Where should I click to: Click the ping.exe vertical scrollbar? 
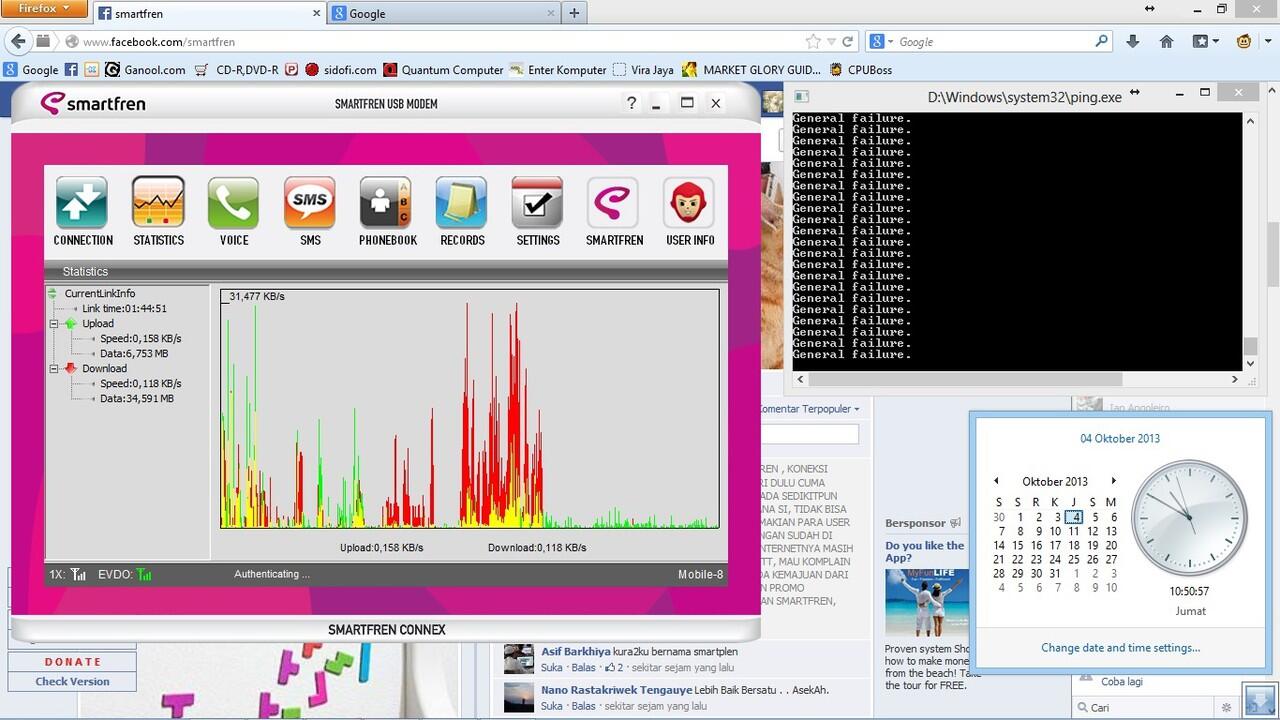[1249, 240]
